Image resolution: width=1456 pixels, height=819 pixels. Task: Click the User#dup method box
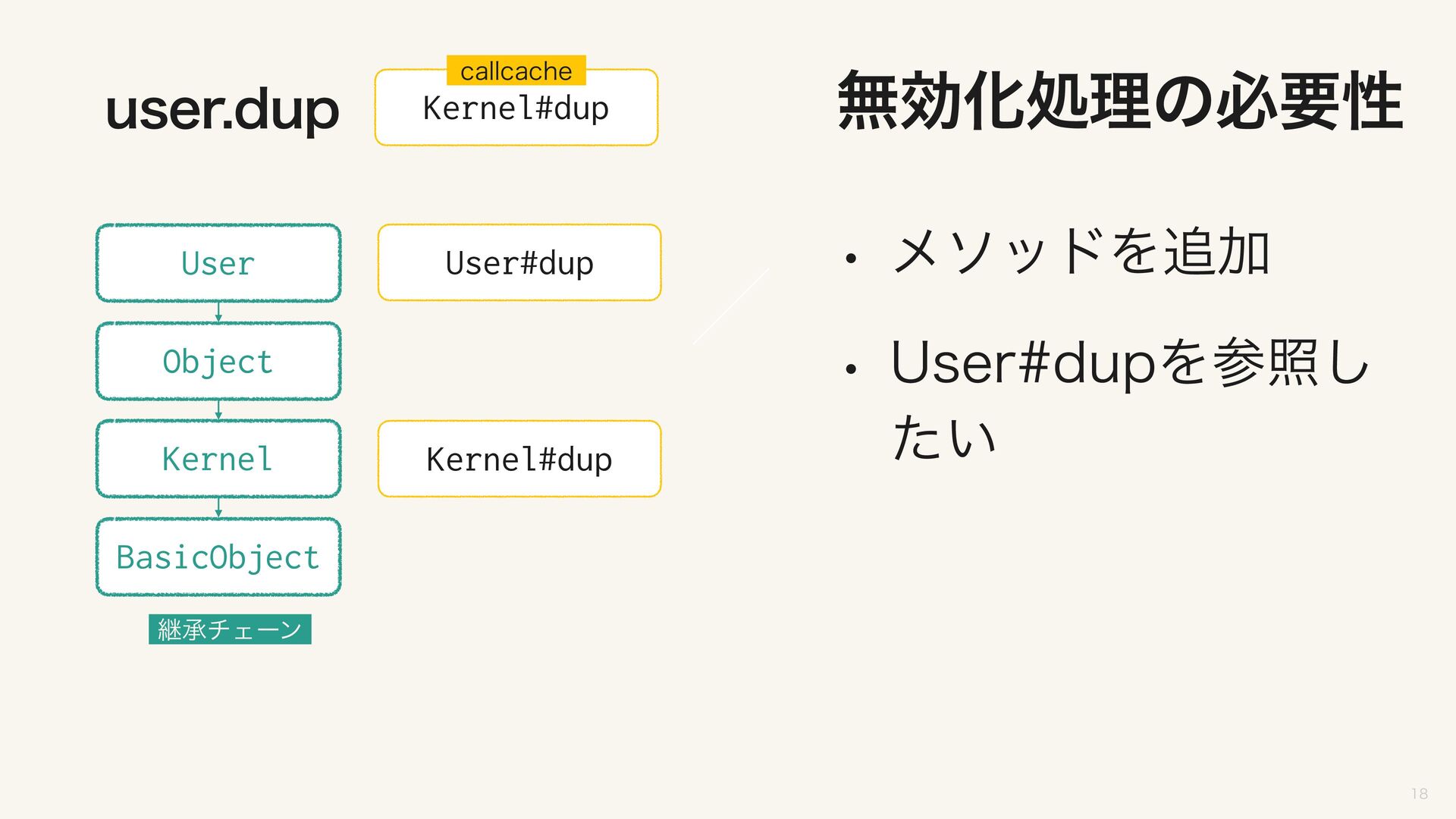(x=519, y=263)
